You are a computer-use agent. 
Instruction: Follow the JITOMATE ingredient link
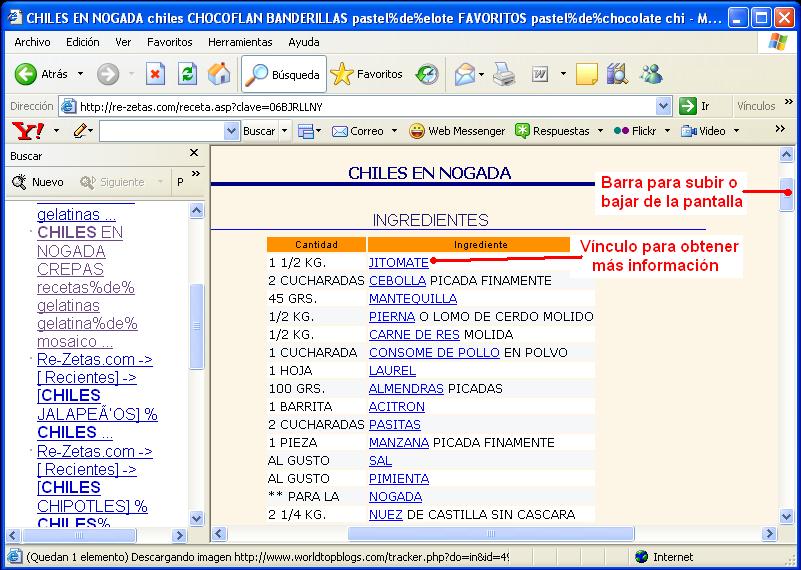click(x=398, y=262)
